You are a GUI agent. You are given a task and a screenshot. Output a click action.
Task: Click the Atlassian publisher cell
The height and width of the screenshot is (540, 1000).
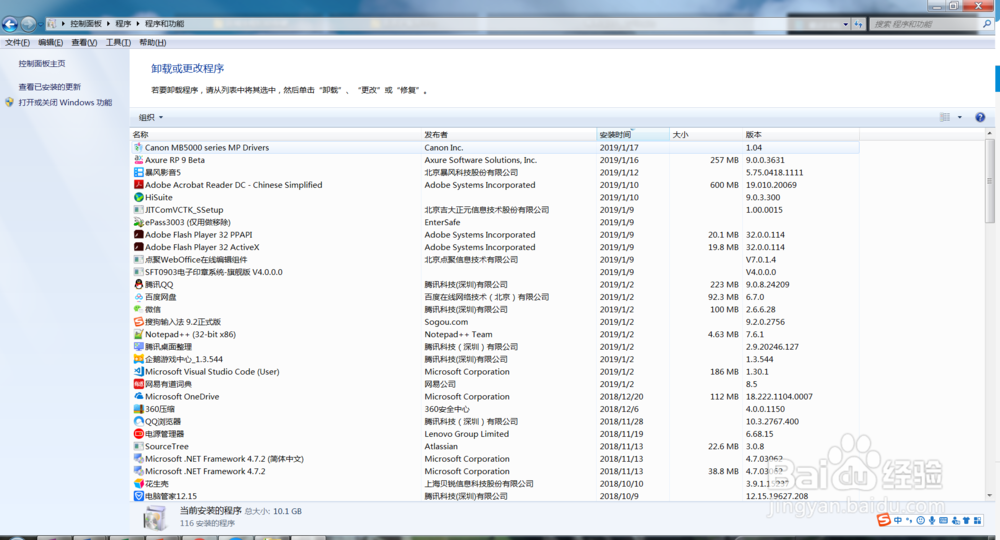(441, 446)
